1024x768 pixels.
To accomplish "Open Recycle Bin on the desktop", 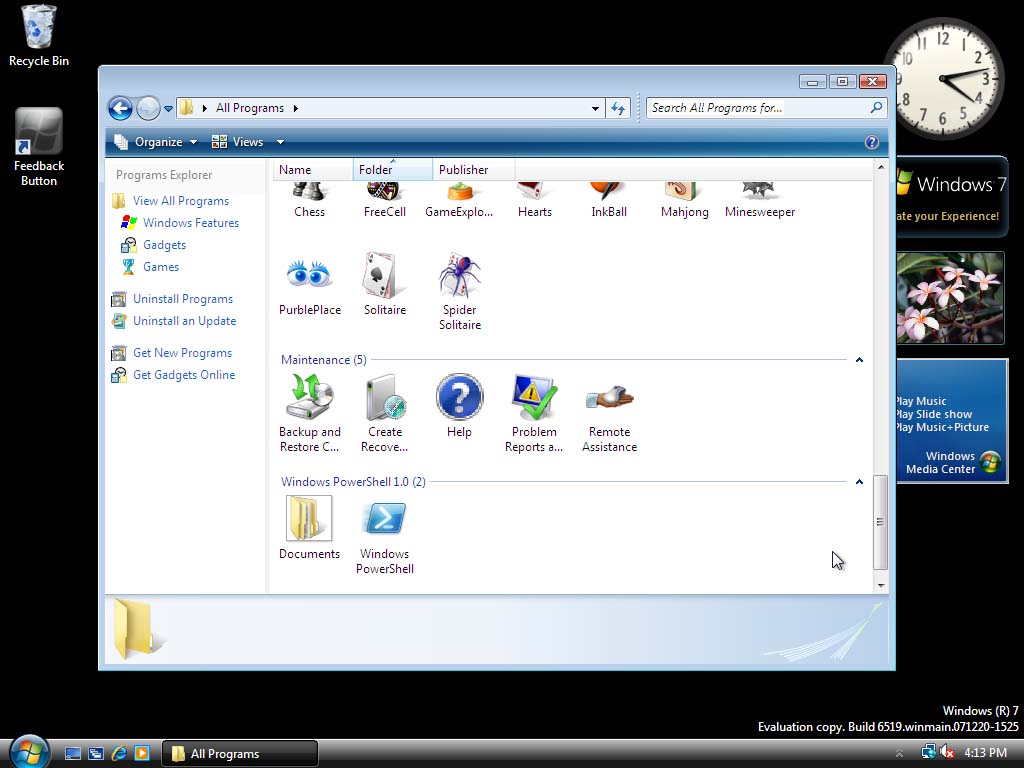I will pos(39,36).
